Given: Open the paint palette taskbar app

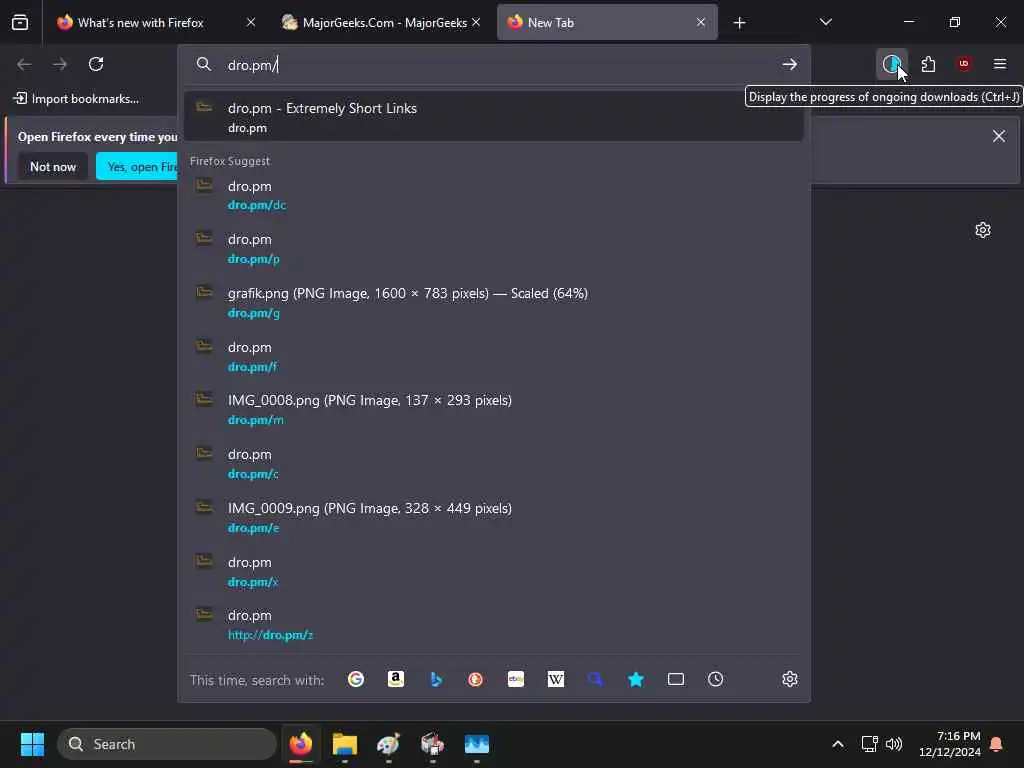Looking at the screenshot, I should pos(389,744).
